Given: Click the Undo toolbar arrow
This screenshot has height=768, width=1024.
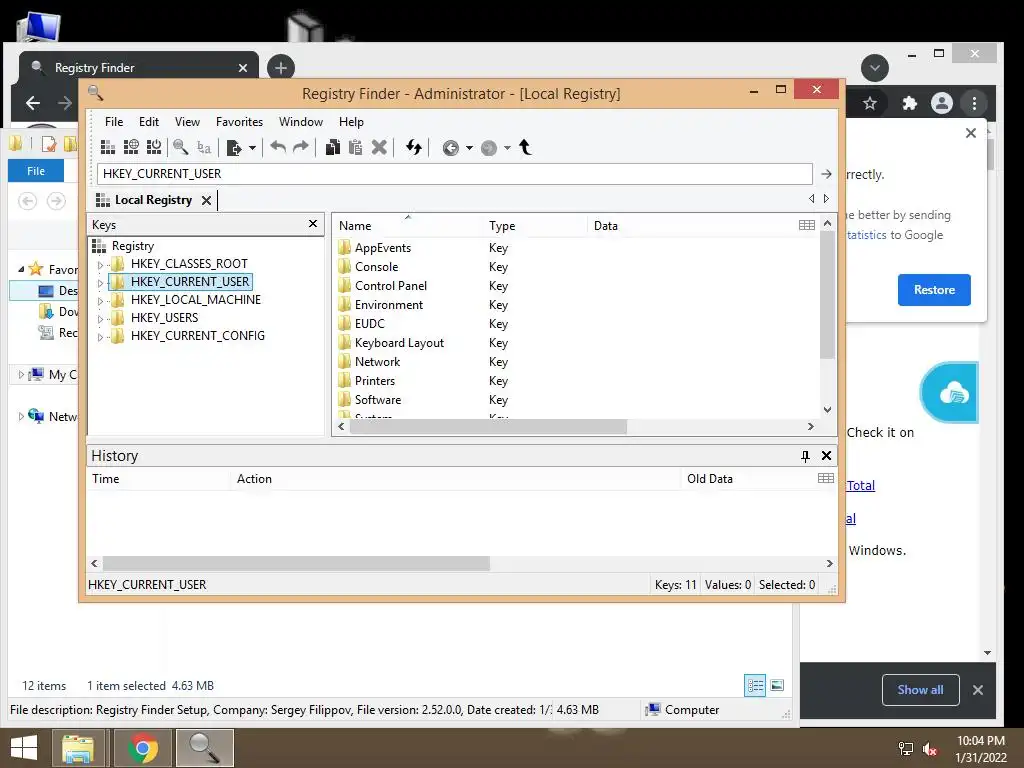Looking at the screenshot, I should click(x=278, y=148).
